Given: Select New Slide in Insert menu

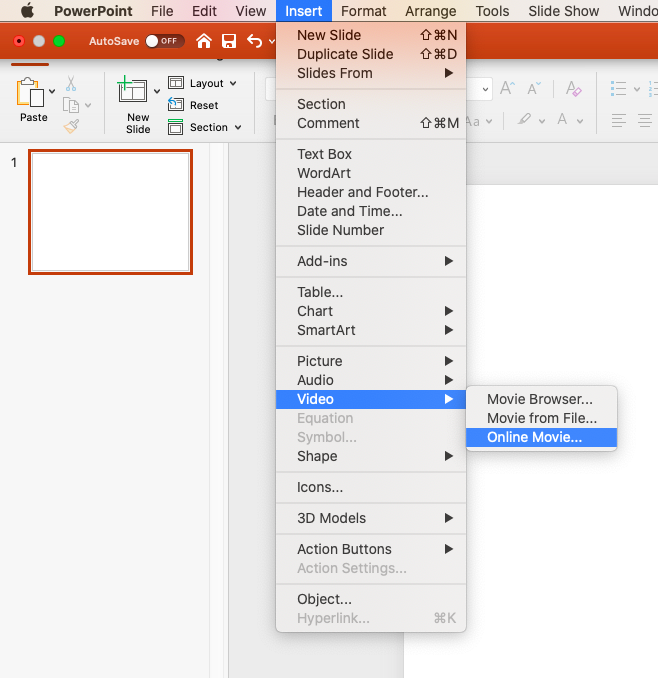Looking at the screenshot, I should 371,35.
